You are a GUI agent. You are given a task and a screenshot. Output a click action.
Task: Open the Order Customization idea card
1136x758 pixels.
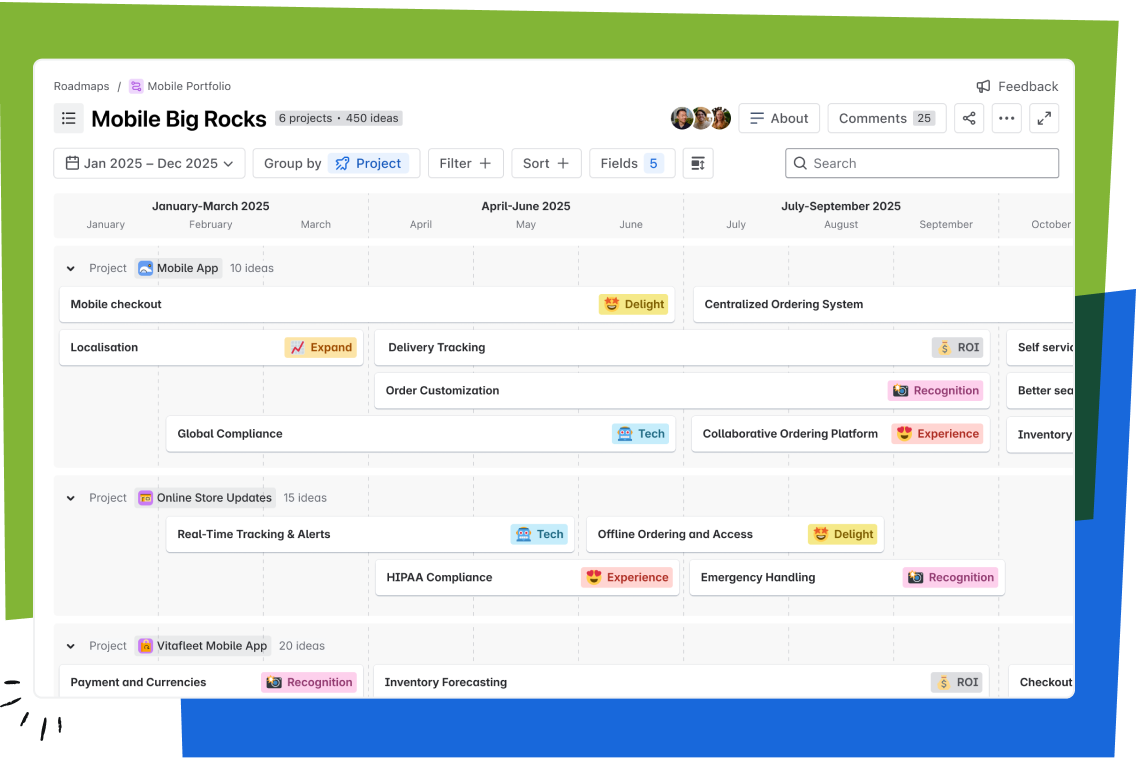click(682, 391)
